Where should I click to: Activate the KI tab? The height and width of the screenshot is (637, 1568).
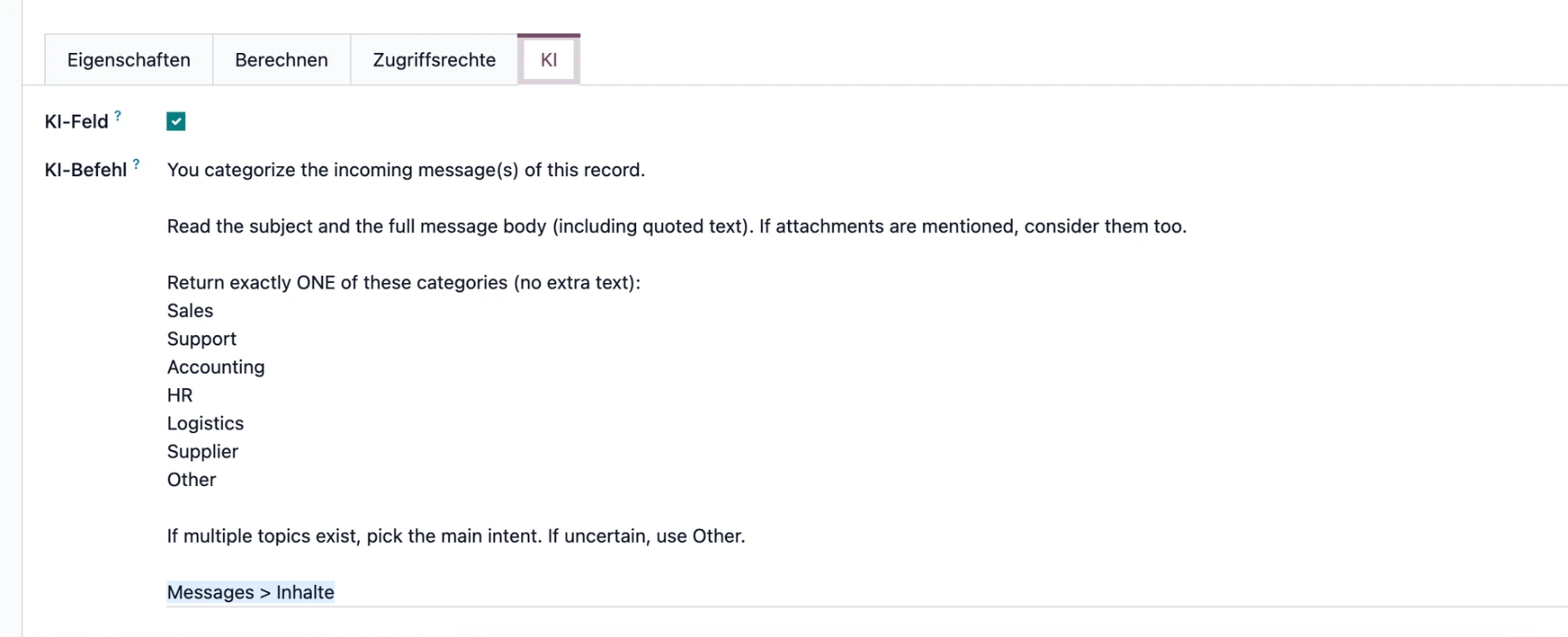pos(548,59)
